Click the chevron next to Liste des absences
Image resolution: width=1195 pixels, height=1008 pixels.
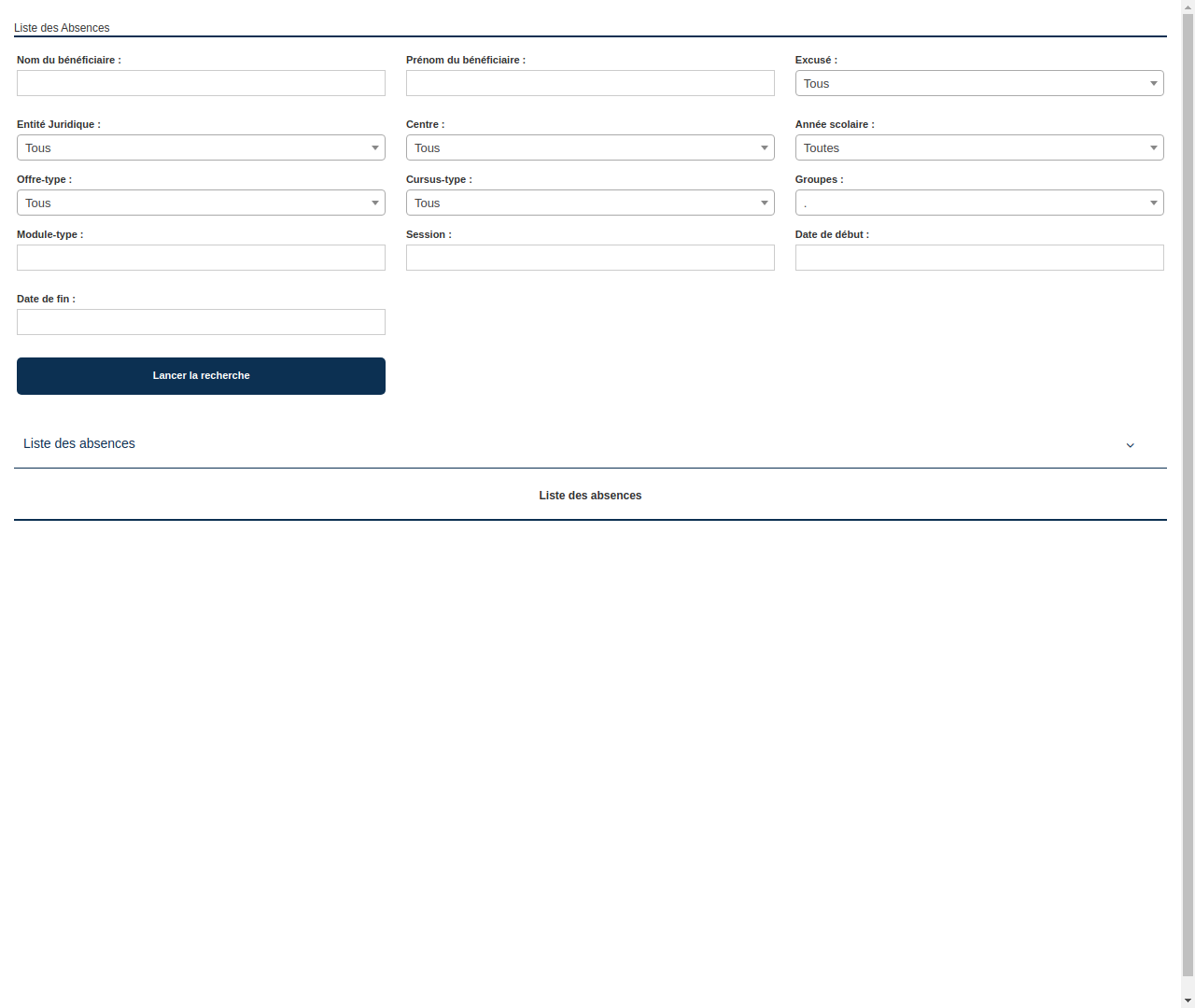click(x=1130, y=445)
